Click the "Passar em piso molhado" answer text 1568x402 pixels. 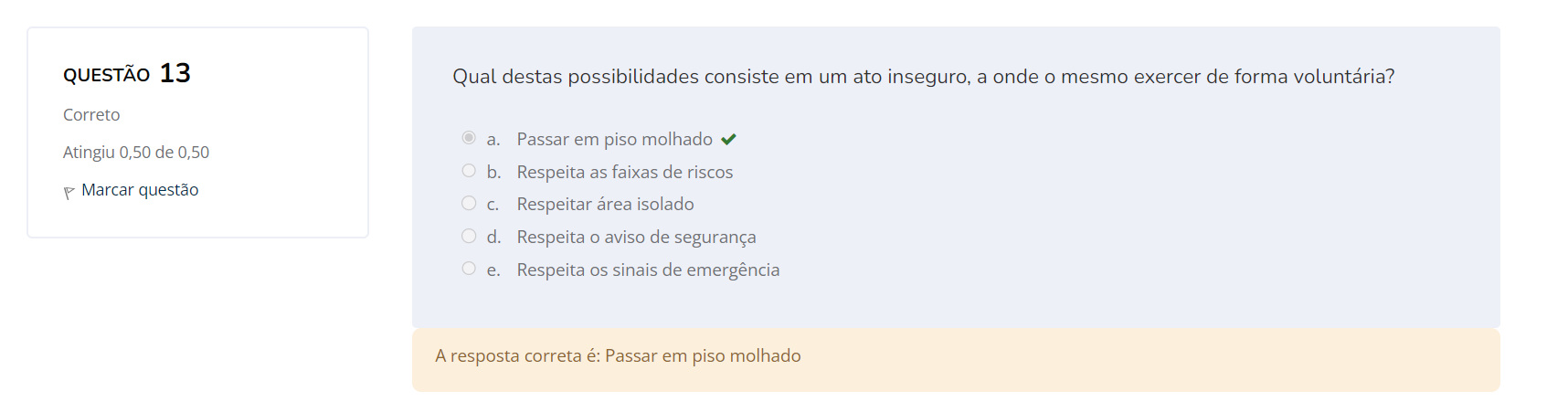pyautogui.click(x=614, y=140)
